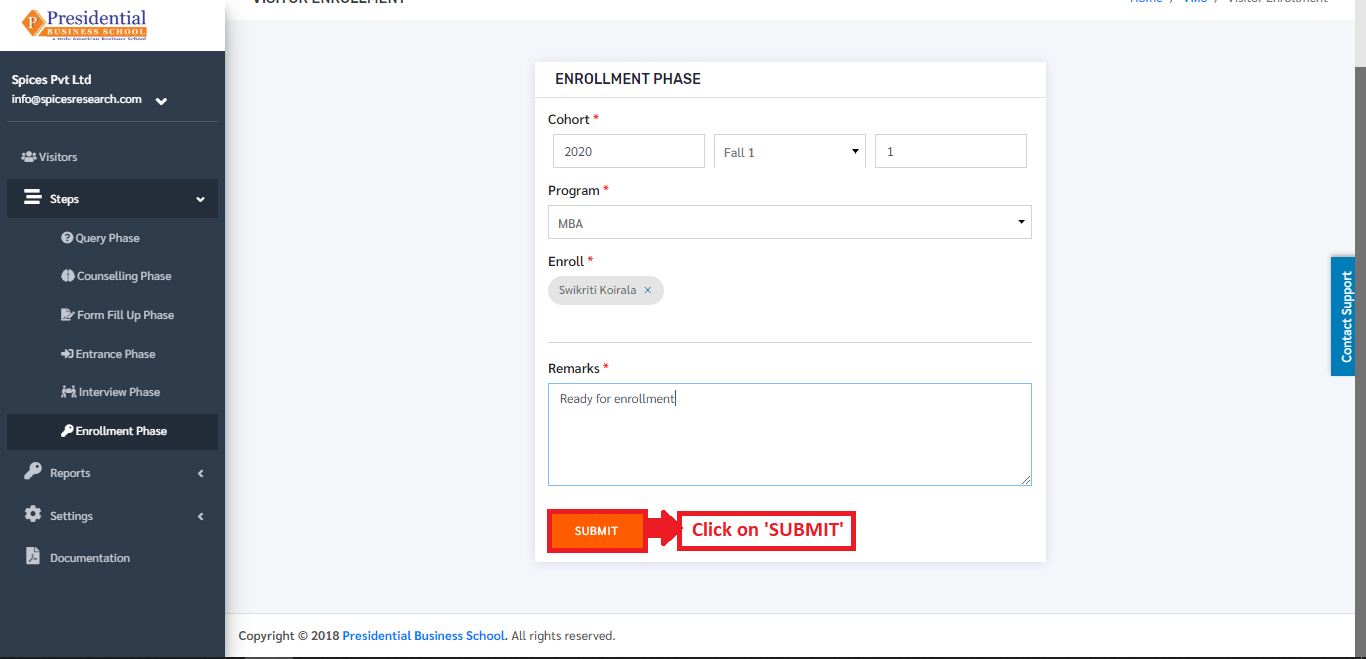Open Form Fill Up Phase
The image size is (1366, 659).
112,315
